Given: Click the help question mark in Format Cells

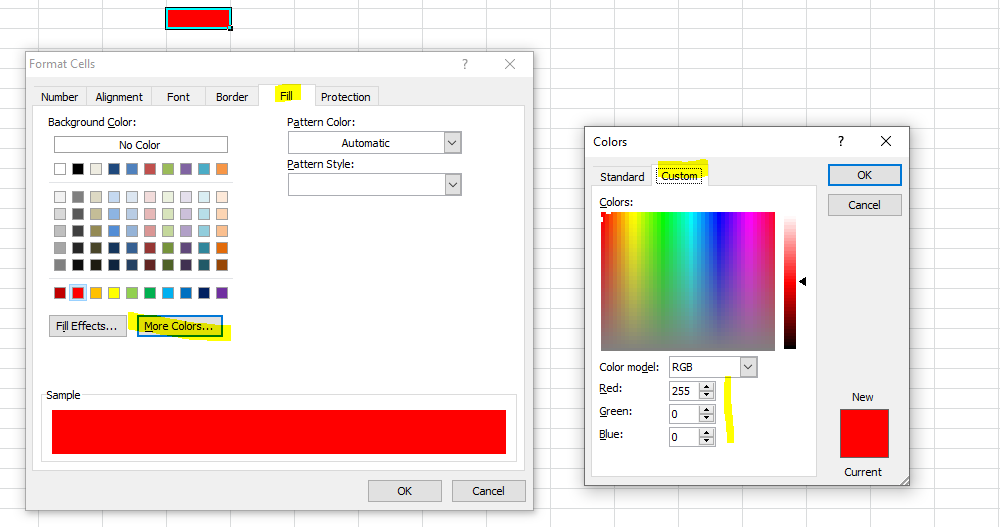Looking at the screenshot, I should tap(464, 64).
